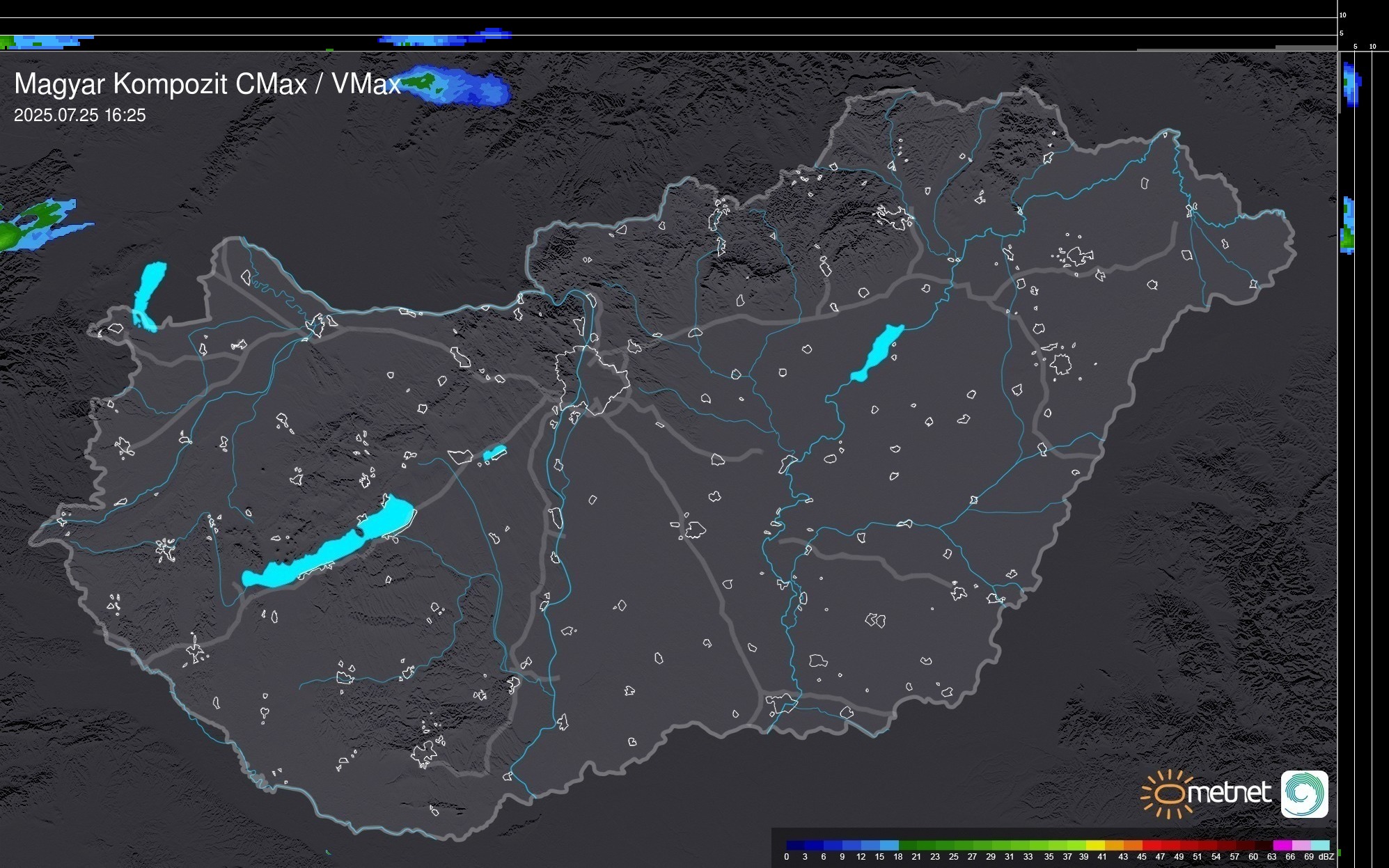Click the 2025.07.25 16:25 timestamp

80,116
